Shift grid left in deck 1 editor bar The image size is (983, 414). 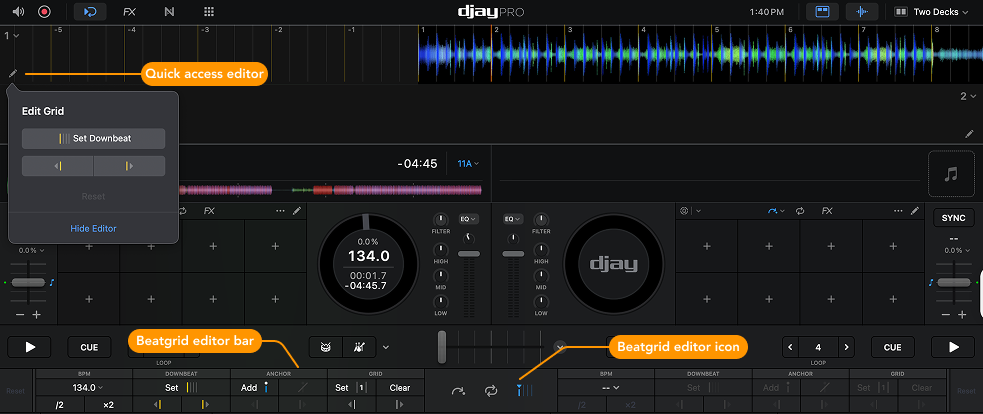pos(352,405)
